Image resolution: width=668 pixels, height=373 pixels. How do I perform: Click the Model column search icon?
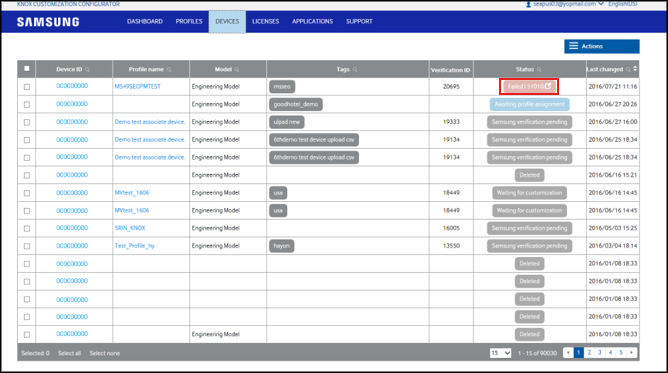(x=237, y=69)
